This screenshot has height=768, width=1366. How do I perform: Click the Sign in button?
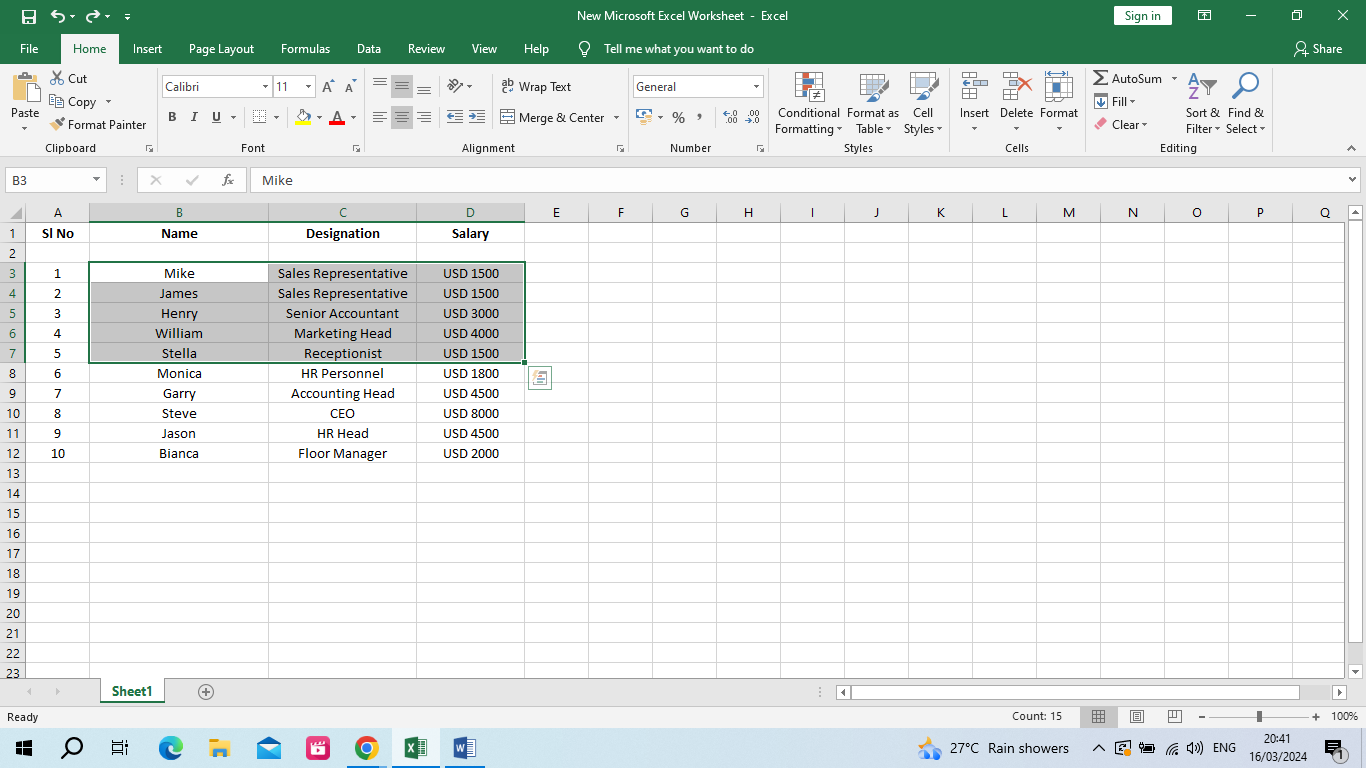tap(1142, 16)
